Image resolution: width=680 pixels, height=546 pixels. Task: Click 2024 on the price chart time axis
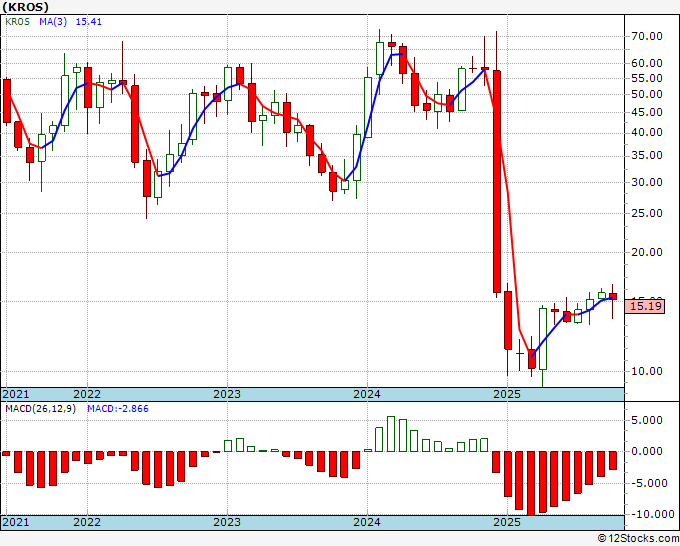pyautogui.click(x=367, y=394)
